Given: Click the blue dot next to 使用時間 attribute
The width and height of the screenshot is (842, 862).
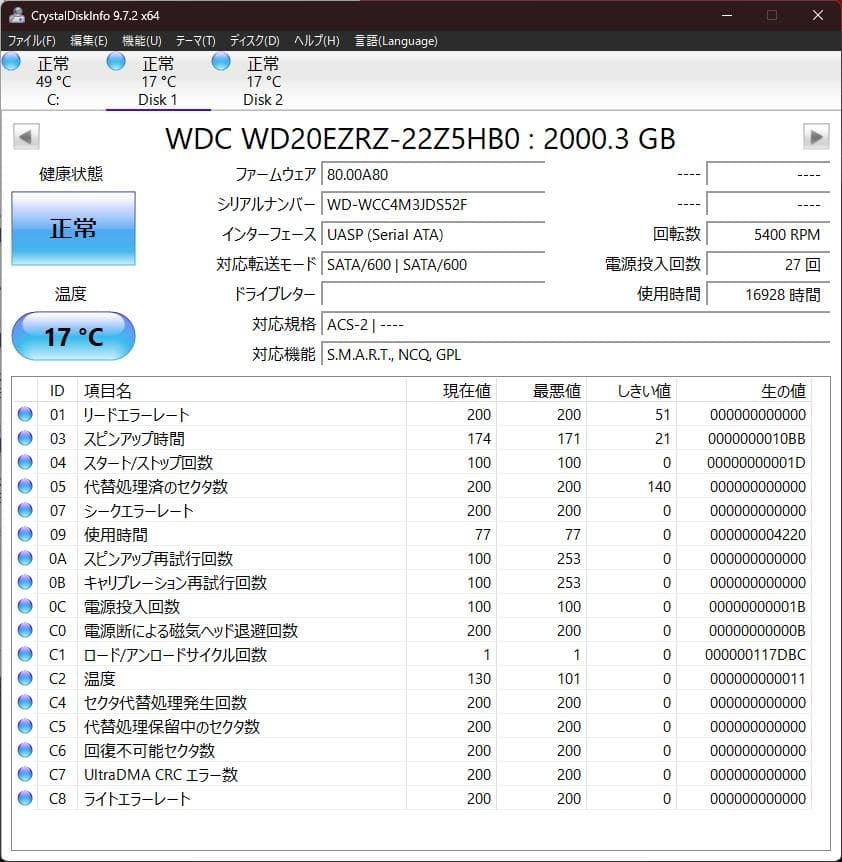Looking at the screenshot, I should coord(24,534).
